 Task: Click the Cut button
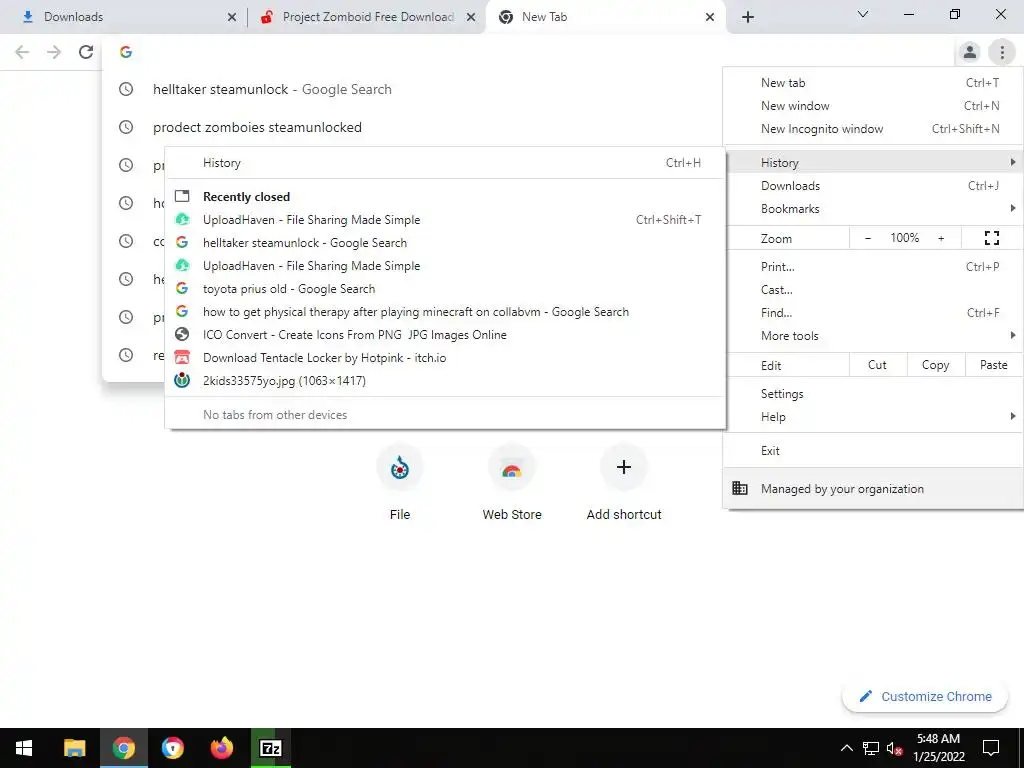coord(878,365)
